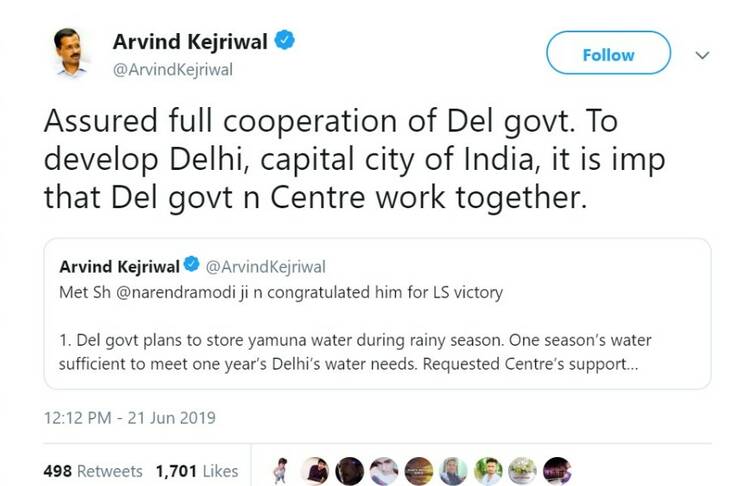
Task: Click the Arvind Kejriwal name at the tweet top
Action: pos(190,42)
